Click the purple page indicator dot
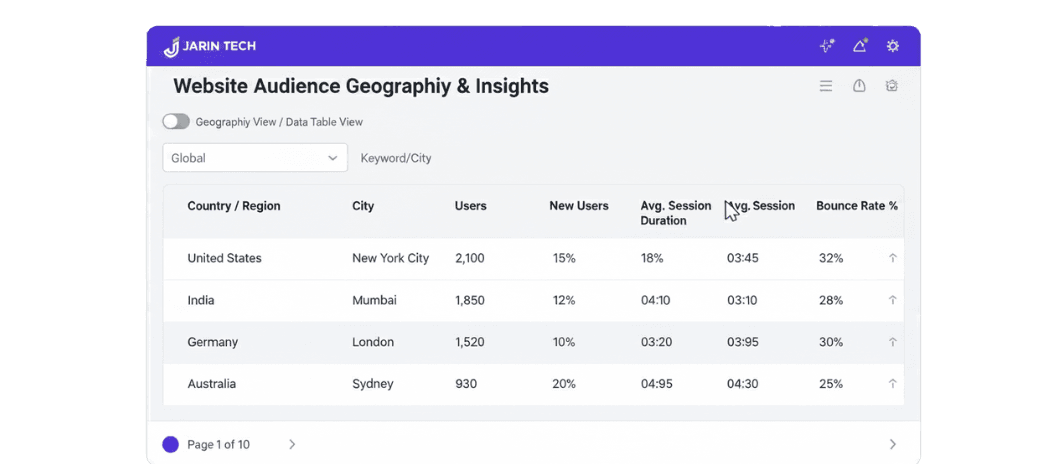This screenshot has height=464, width=1050. click(171, 444)
